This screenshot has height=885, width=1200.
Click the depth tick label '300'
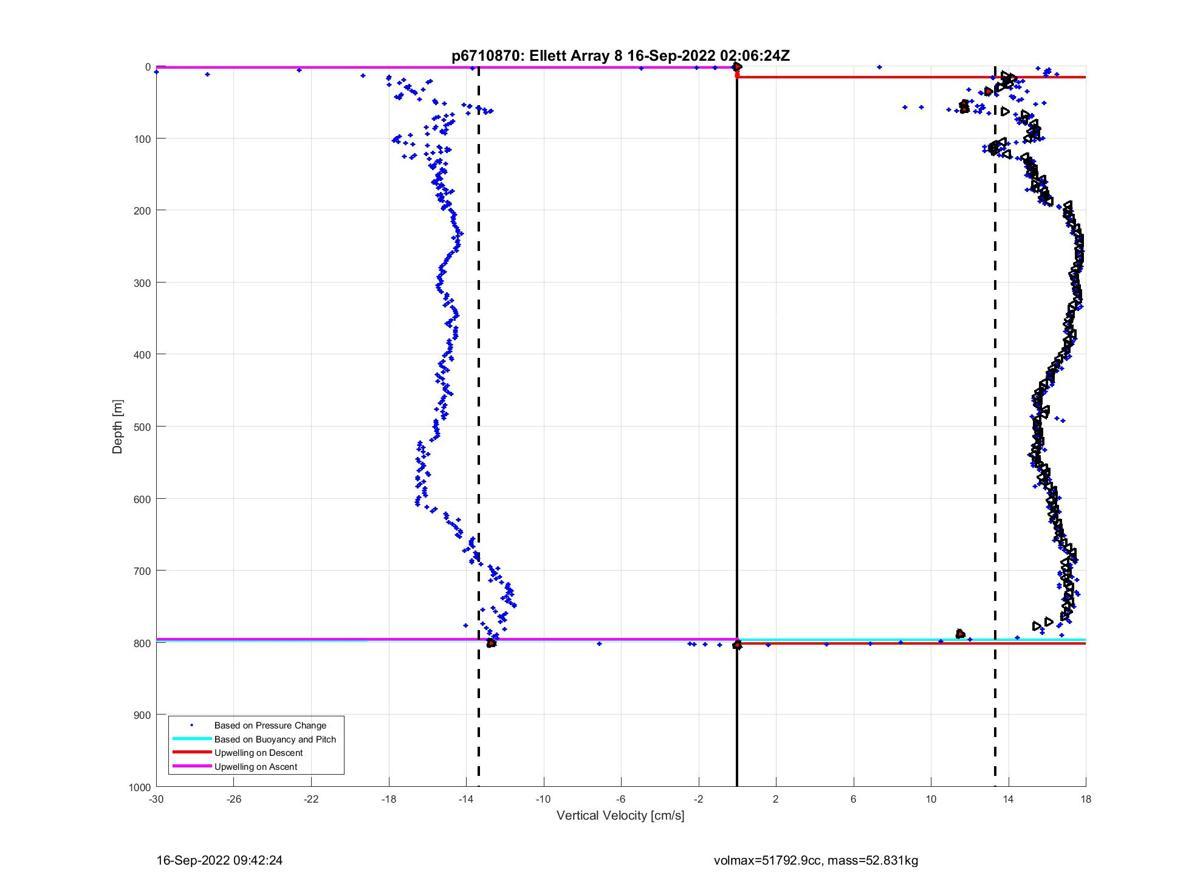tap(142, 283)
